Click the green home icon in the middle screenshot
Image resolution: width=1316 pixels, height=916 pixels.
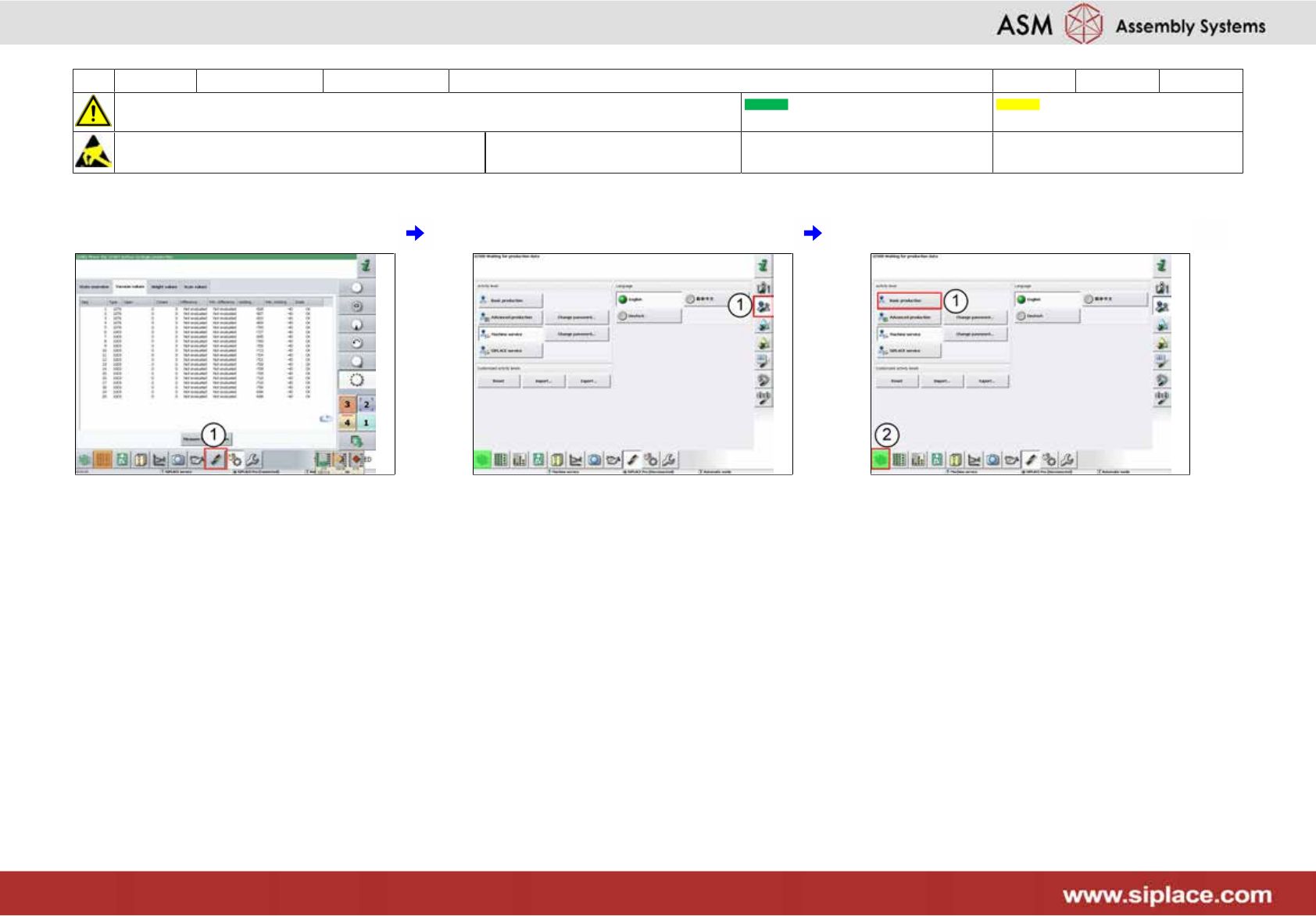[482, 460]
